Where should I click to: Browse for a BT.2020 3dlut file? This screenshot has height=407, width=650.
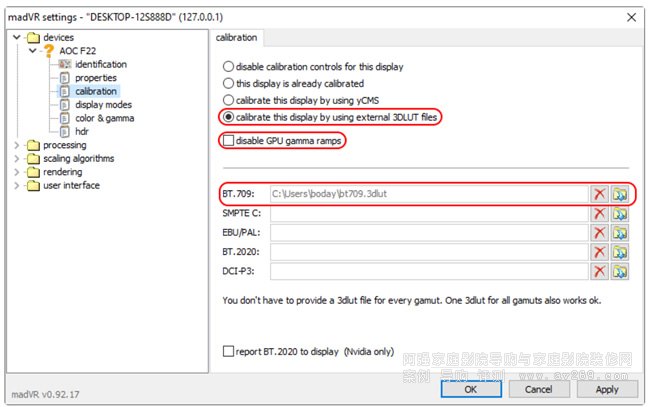tap(620, 252)
